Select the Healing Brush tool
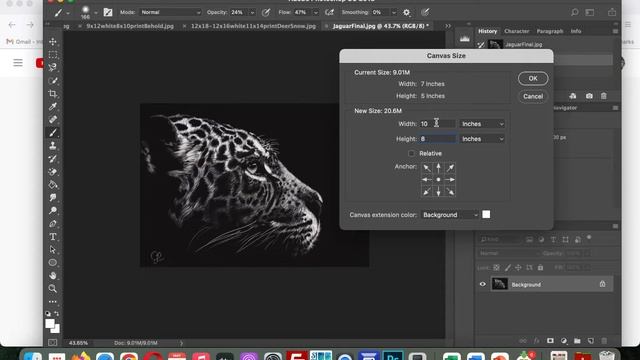Screen dimensions: 640x360 pos(53,120)
